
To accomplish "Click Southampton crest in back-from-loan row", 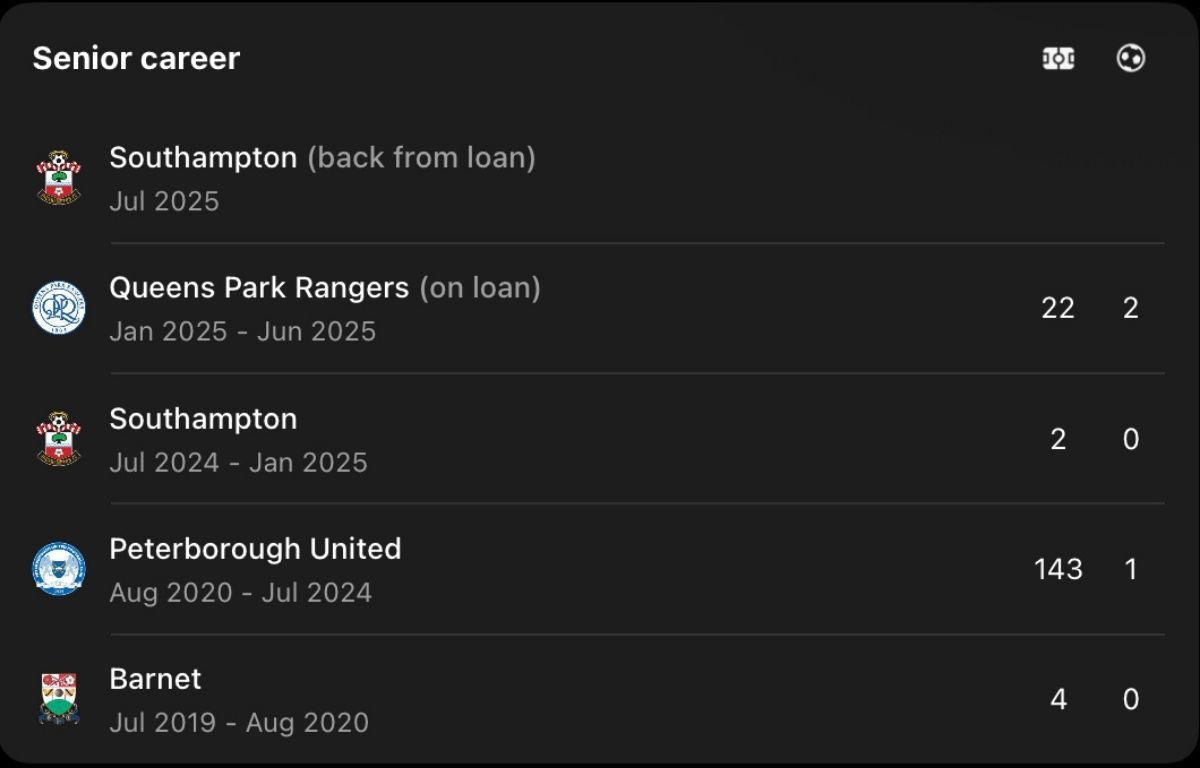I will 59,178.
